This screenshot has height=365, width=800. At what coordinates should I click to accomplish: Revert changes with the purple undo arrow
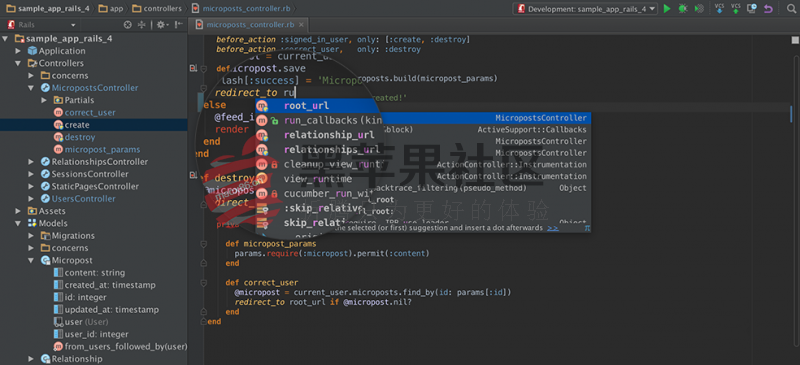tap(768, 9)
